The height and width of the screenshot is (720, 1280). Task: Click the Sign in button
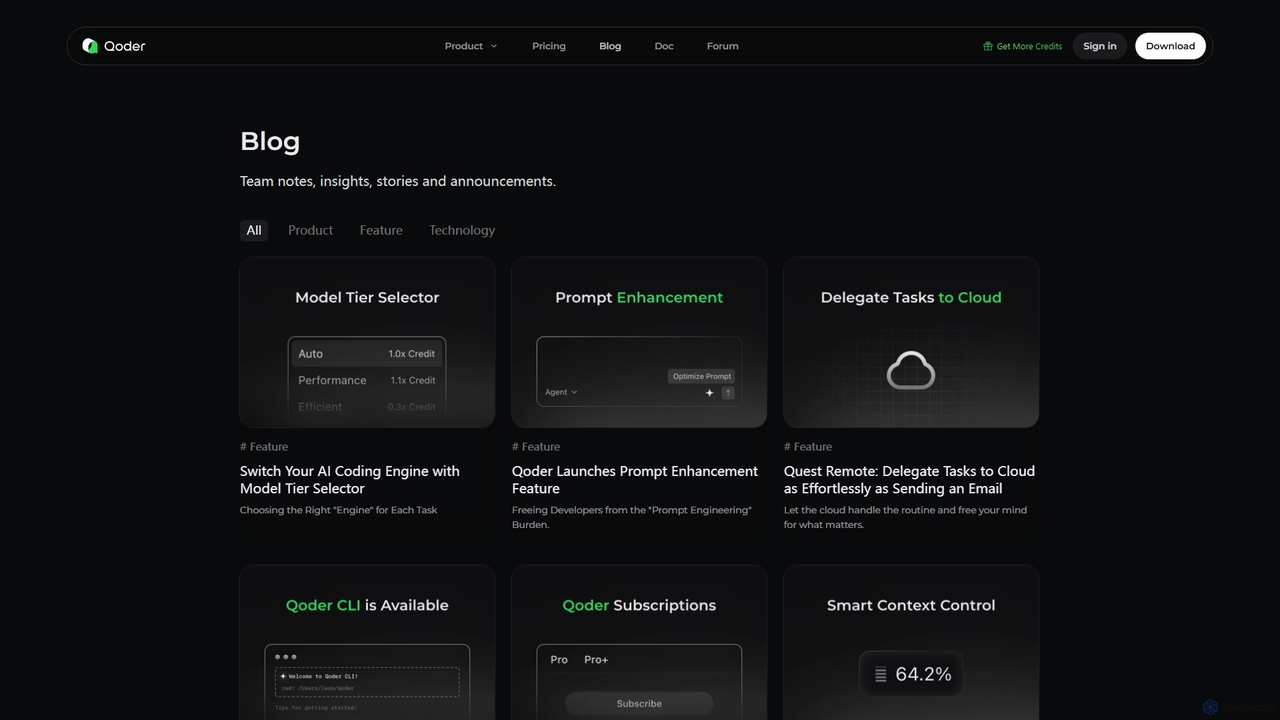tap(1100, 46)
